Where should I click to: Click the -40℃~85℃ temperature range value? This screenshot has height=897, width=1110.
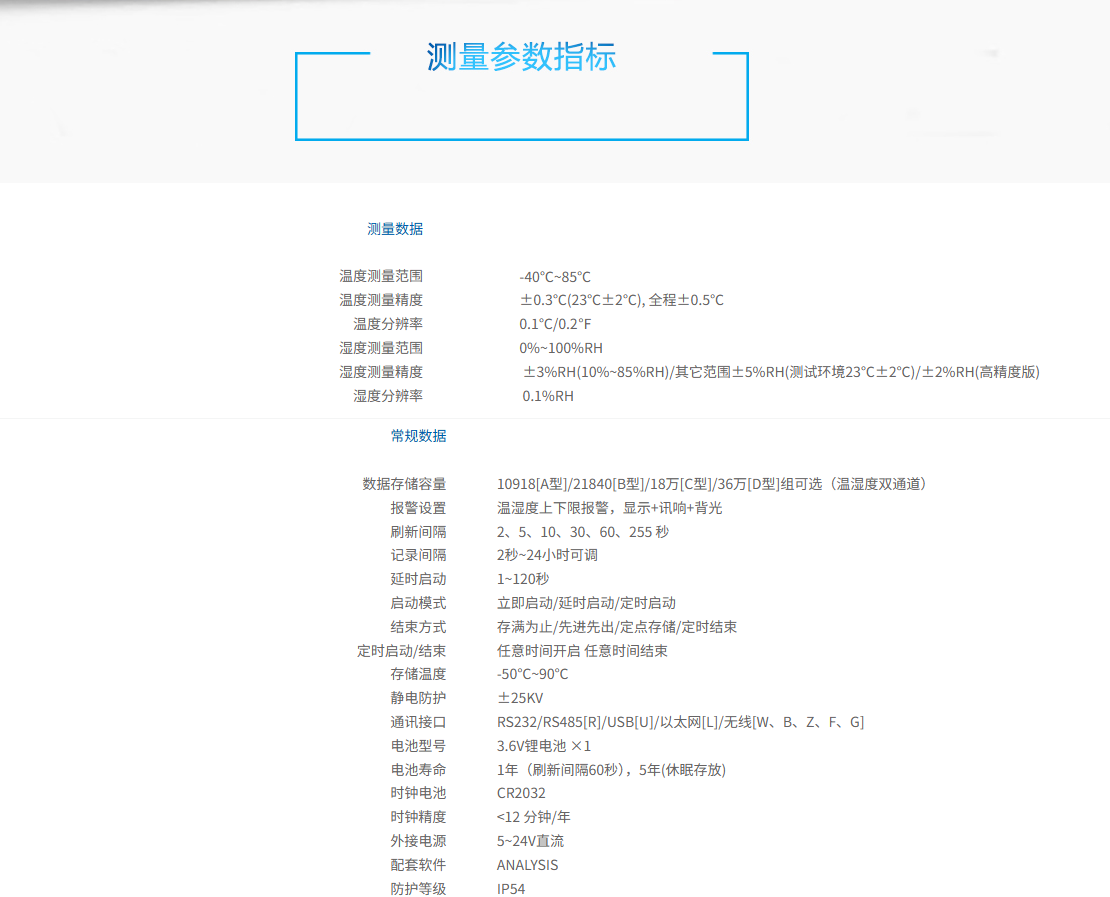point(555,277)
